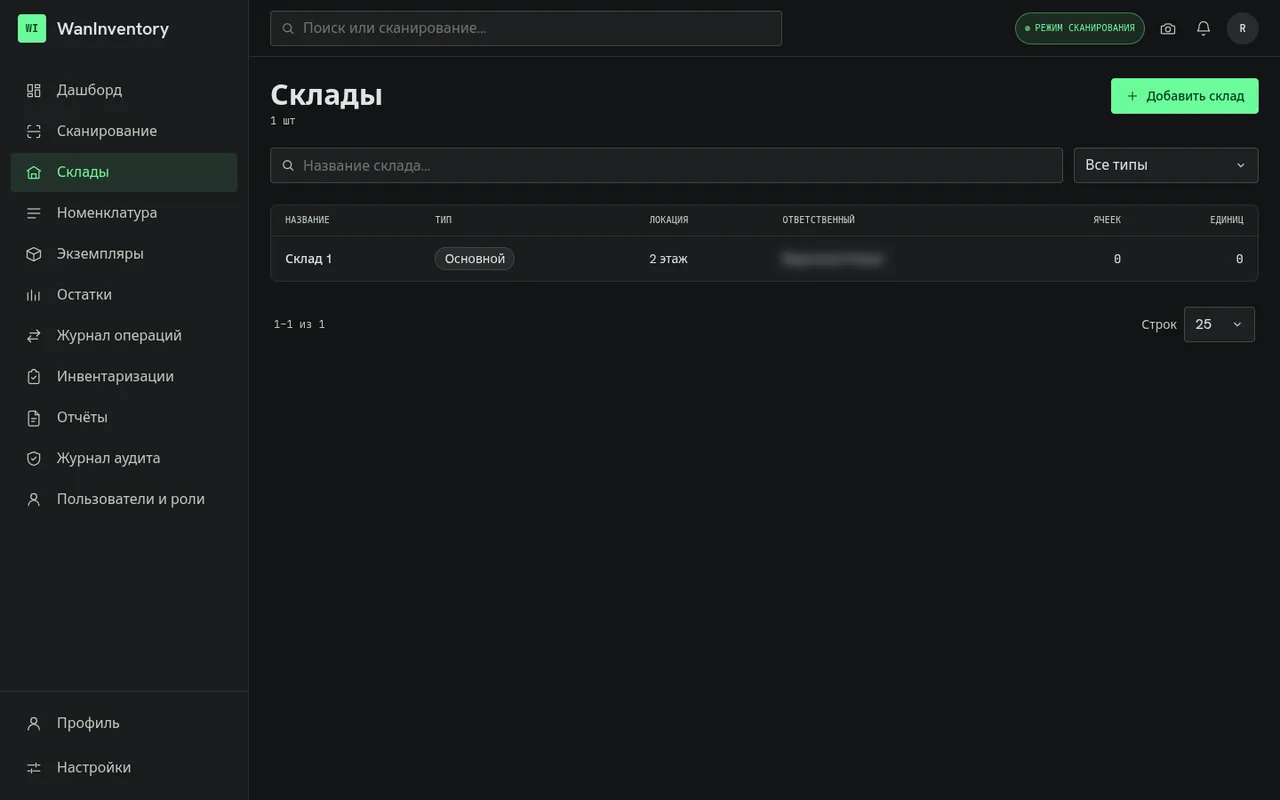Click the 1–1 из 1 pagination text

point(299,325)
